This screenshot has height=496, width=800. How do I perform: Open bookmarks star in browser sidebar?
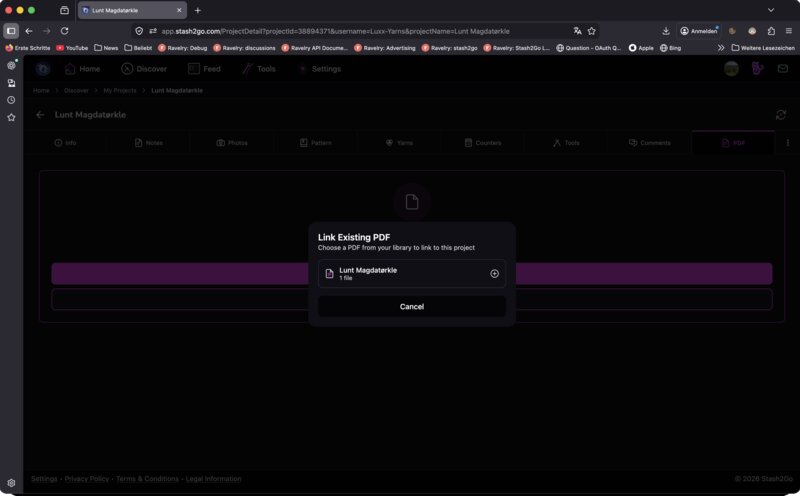[x=11, y=118]
